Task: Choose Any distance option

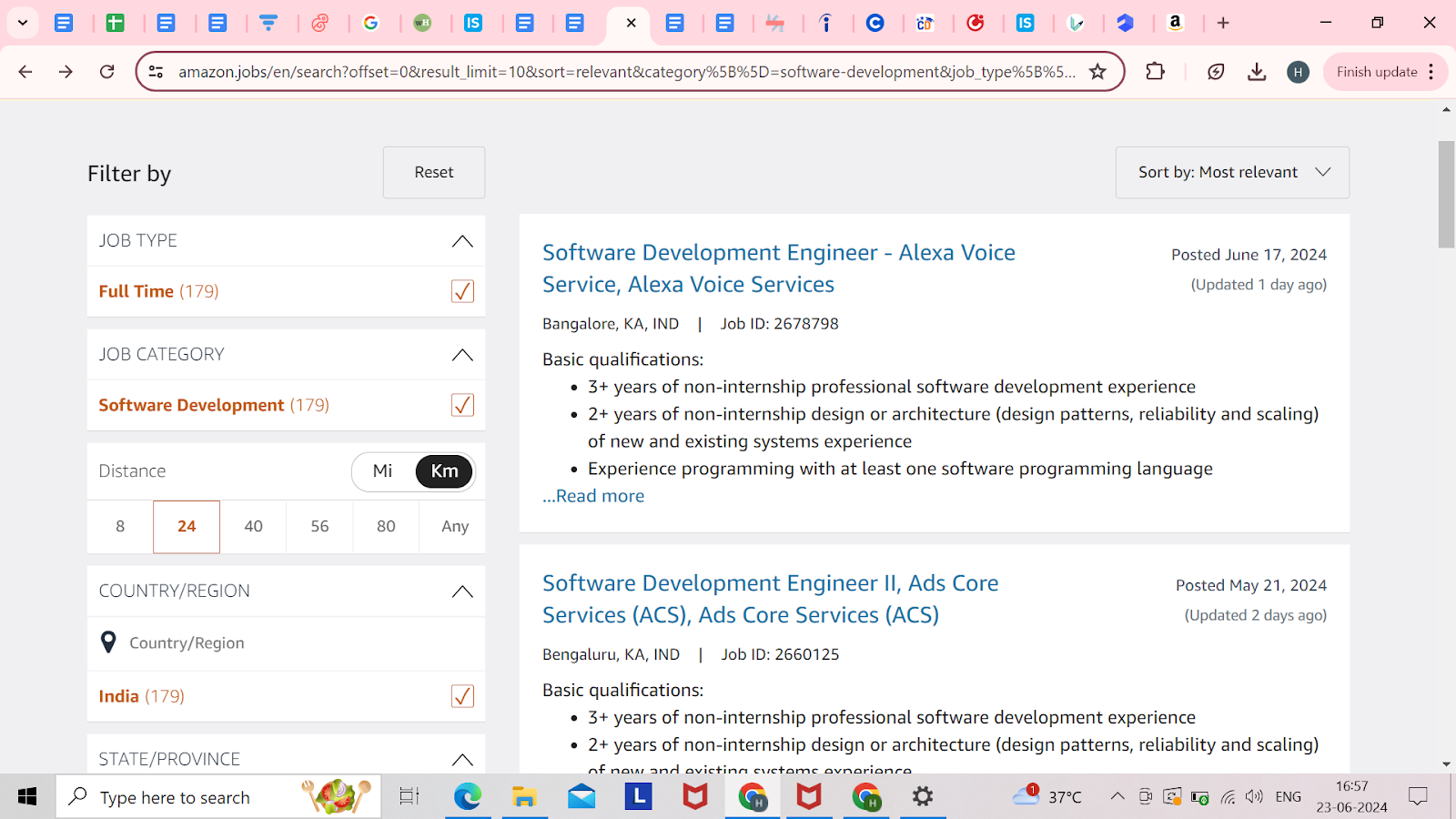Action: pyautogui.click(x=454, y=527)
